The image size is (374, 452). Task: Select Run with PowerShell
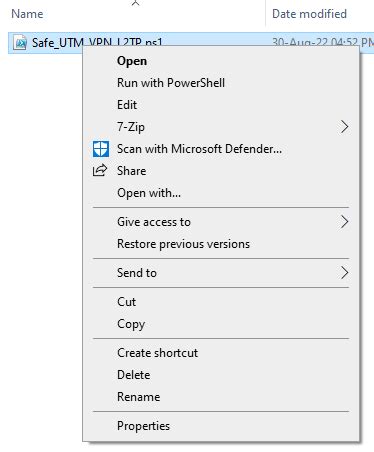[x=171, y=83]
